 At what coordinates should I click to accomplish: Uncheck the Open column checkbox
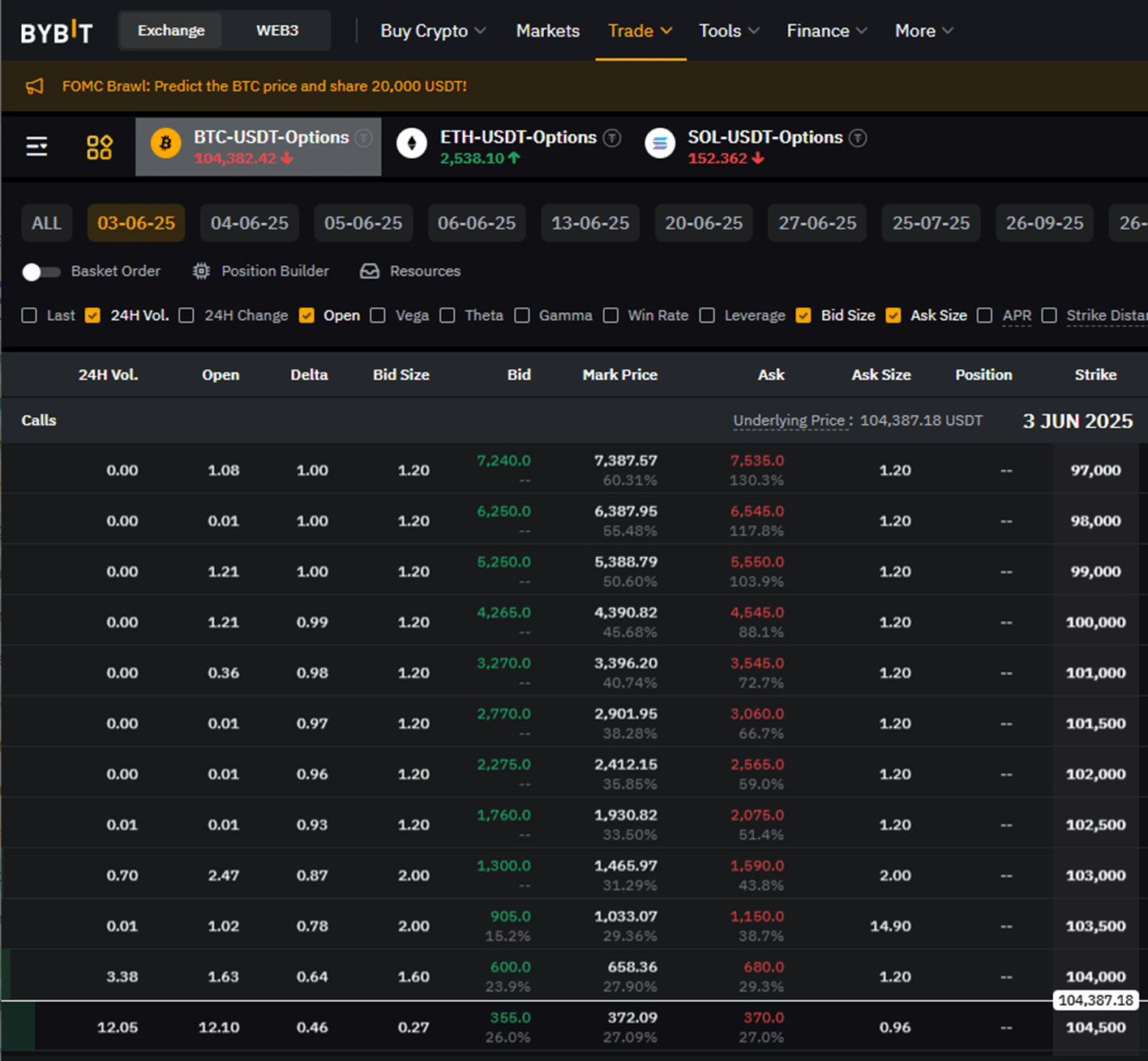(x=306, y=315)
